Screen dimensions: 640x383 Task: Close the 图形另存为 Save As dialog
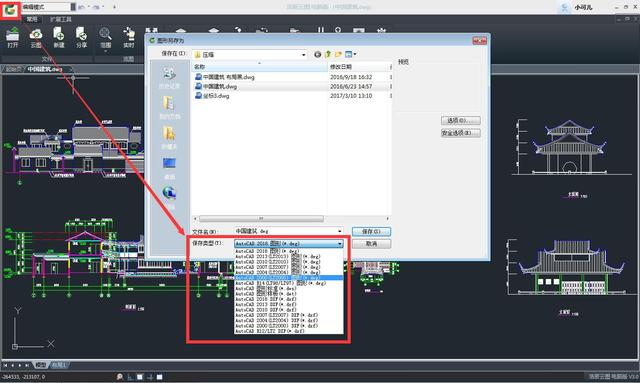pos(480,40)
